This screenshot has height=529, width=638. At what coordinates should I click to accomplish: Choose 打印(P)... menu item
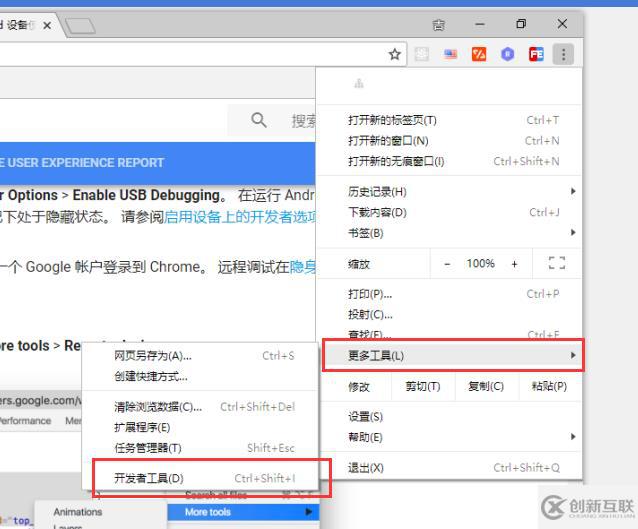449,294
